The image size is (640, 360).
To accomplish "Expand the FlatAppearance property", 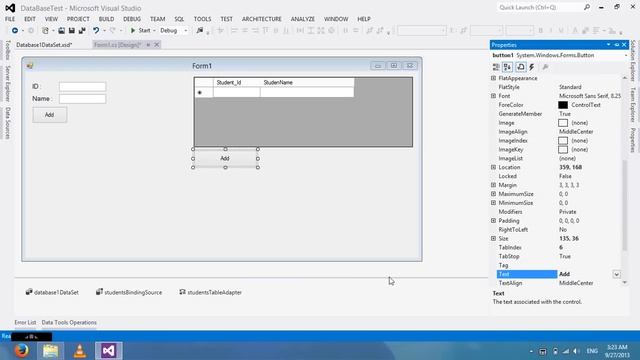I will (x=493, y=78).
